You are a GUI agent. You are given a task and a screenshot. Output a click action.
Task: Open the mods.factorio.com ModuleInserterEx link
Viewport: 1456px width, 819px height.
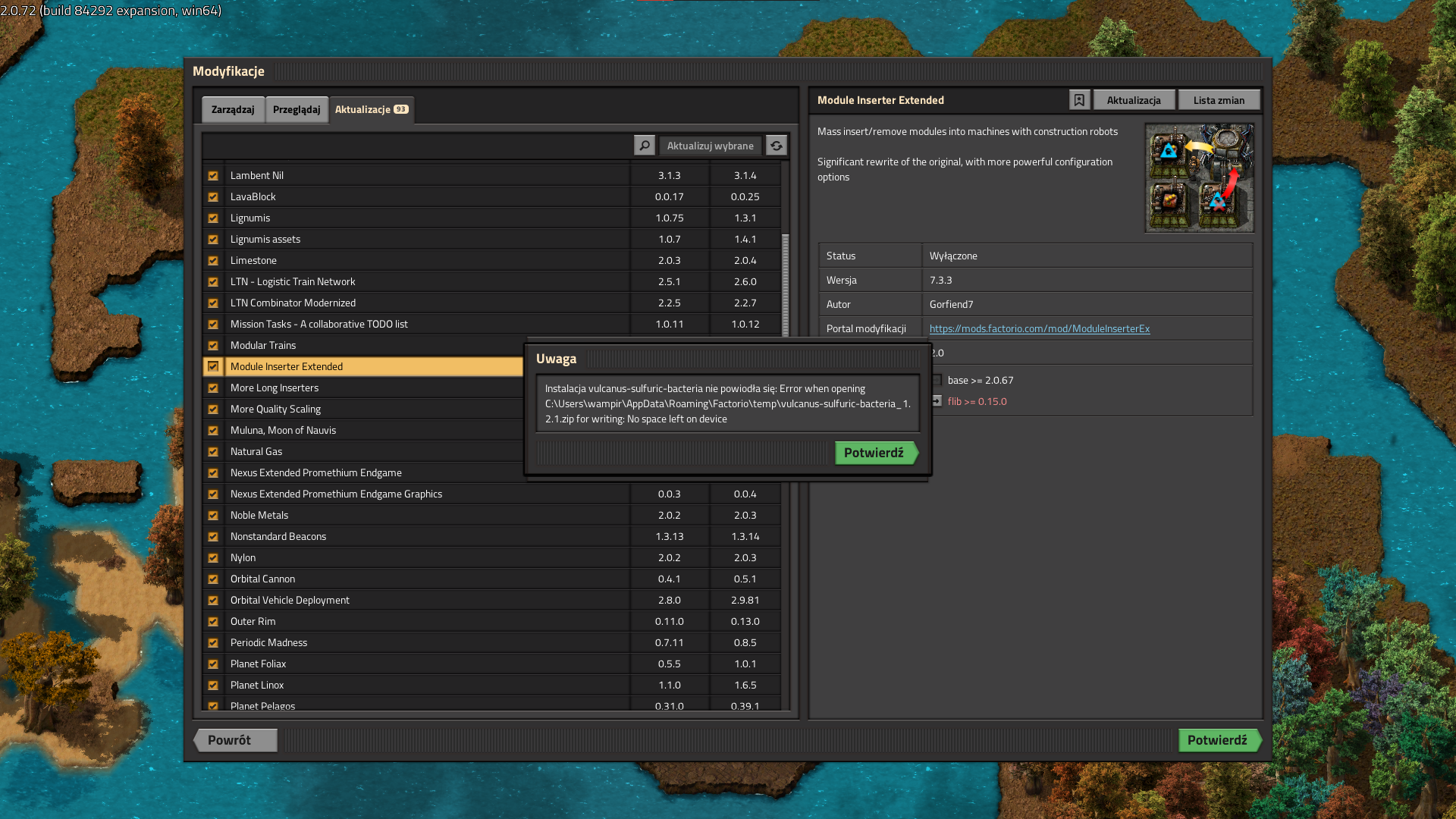(x=1039, y=328)
